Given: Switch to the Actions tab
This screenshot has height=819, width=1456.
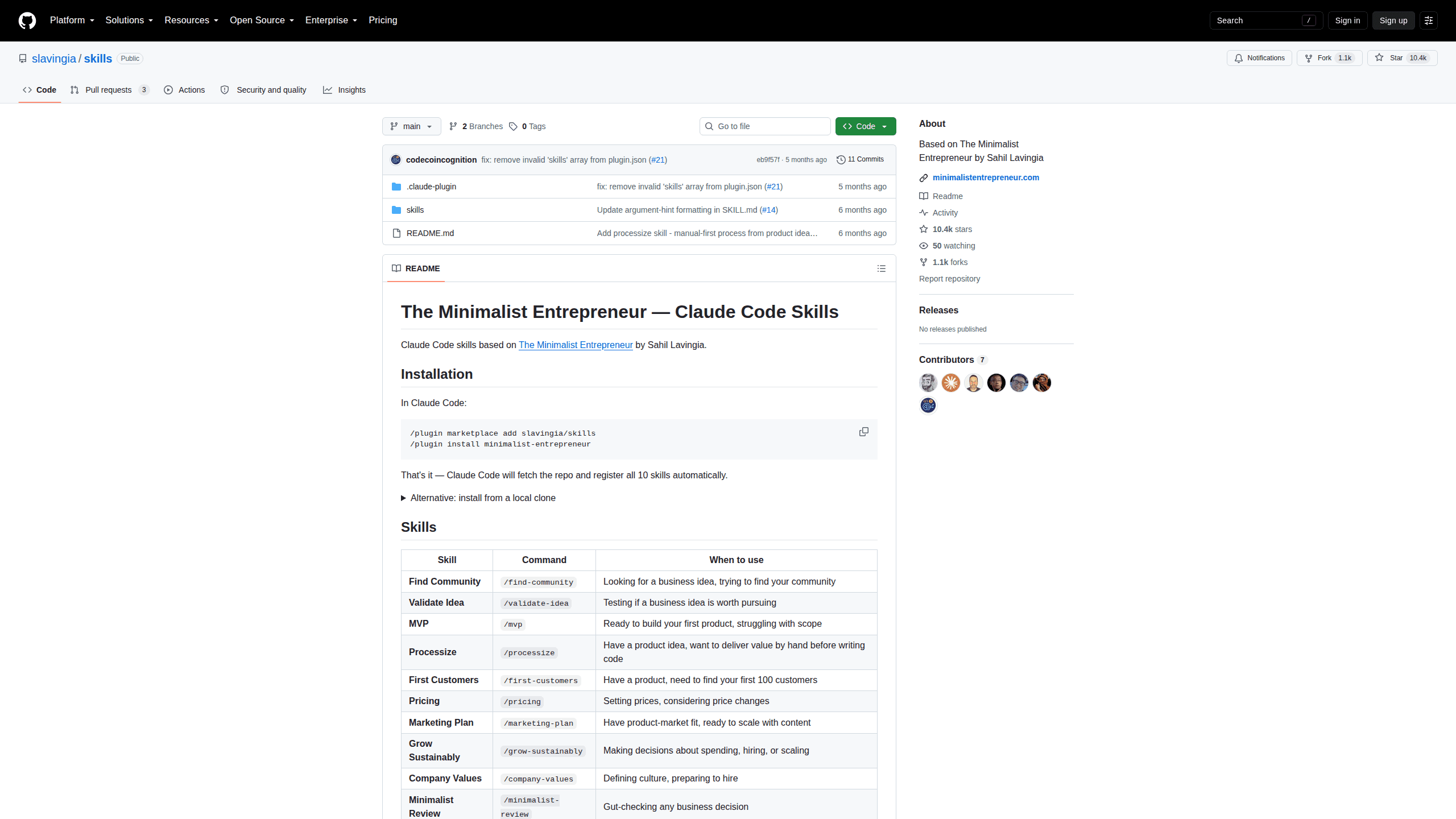Looking at the screenshot, I should (184, 90).
